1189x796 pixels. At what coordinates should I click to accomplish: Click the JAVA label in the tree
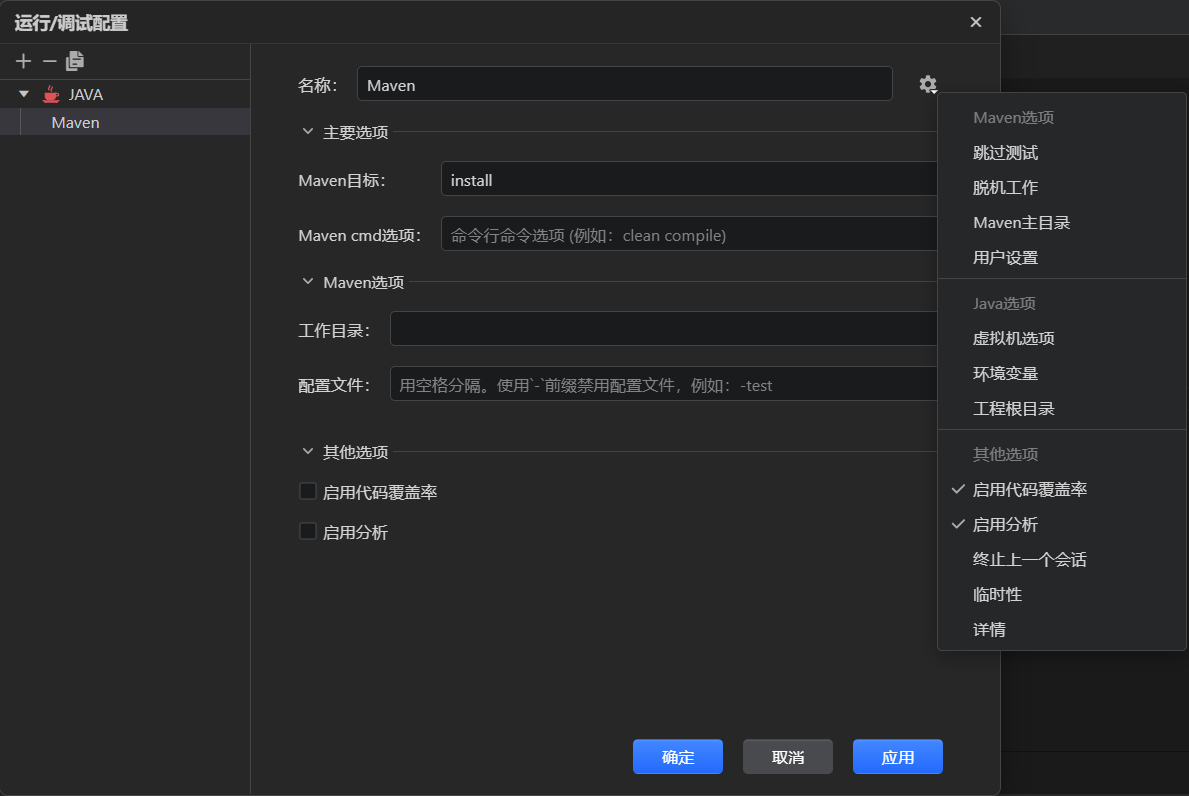pyautogui.click(x=86, y=95)
